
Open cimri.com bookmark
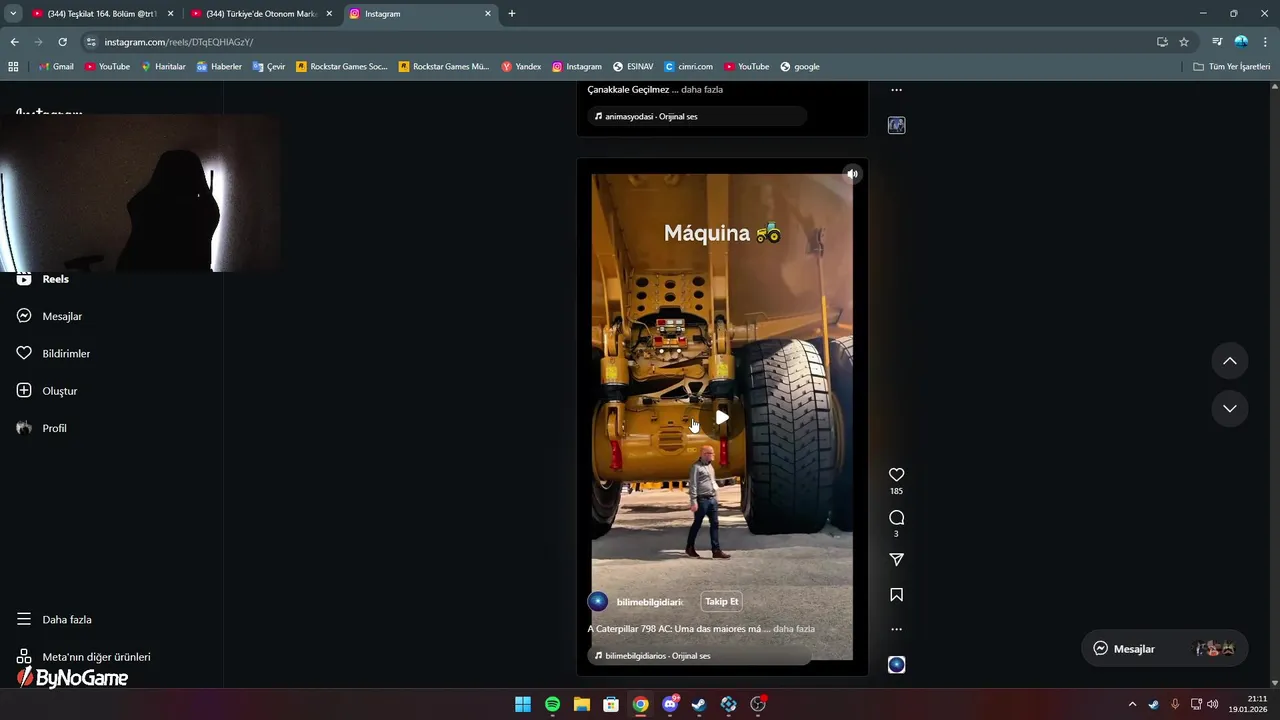[688, 67]
